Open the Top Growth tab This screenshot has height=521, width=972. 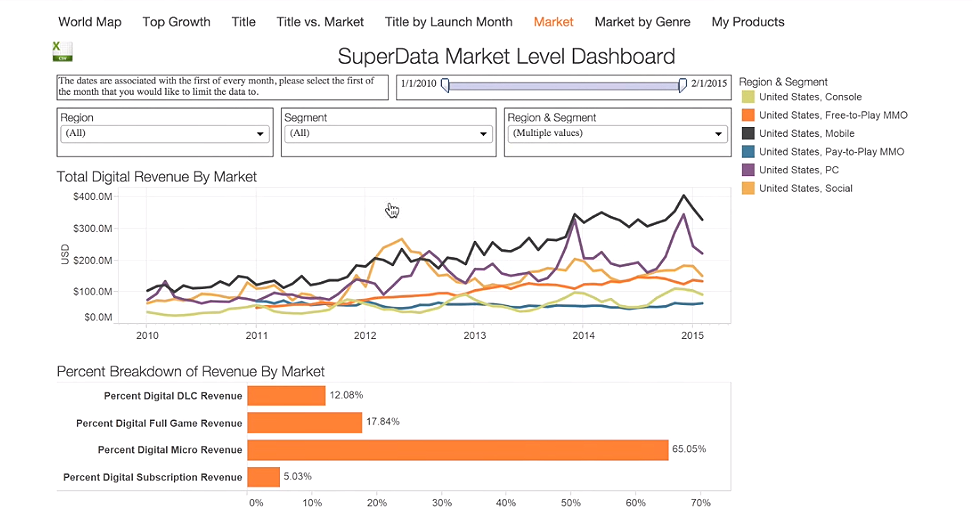(176, 21)
